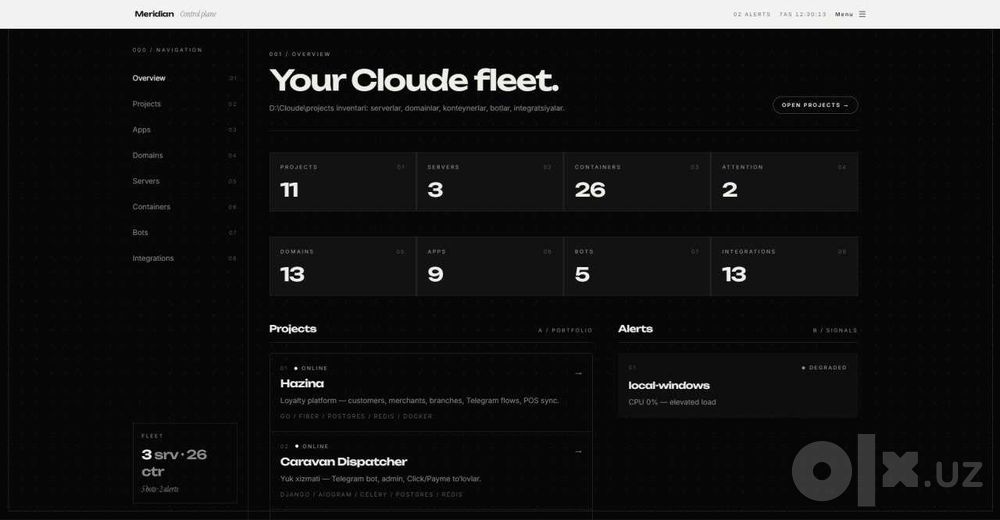
Task: Open the Caravan Dispatcher project title
Action: (x=344, y=461)
